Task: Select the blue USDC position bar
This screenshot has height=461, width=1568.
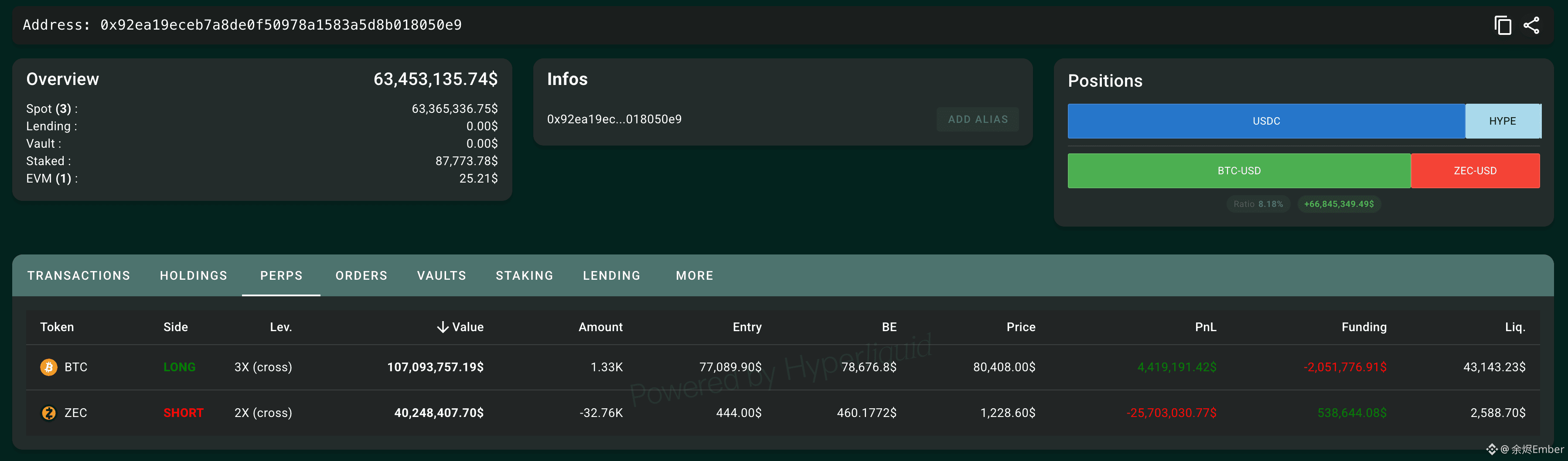Action: click(1266, 121)
